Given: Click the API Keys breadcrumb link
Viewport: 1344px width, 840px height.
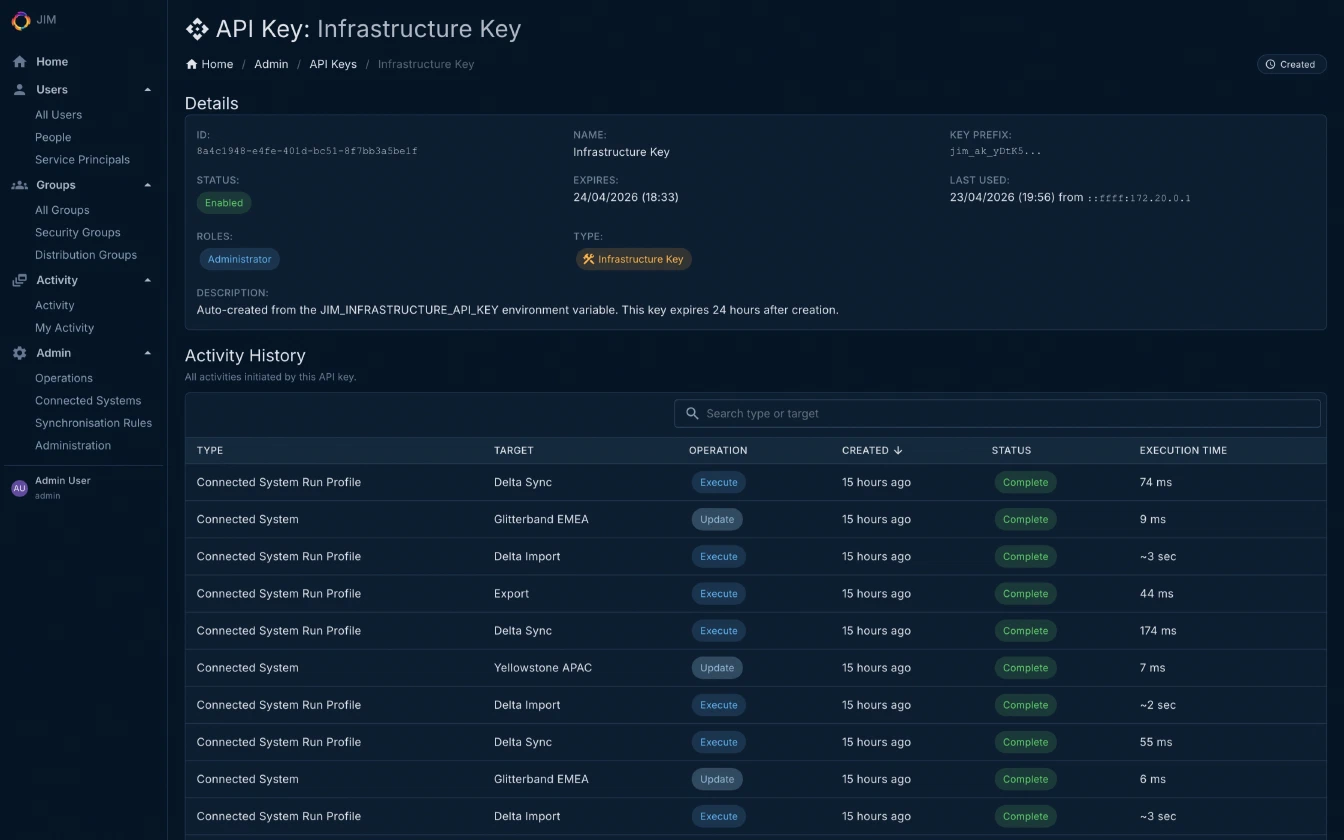Looking at the screenshot, I should click(333, 63).
